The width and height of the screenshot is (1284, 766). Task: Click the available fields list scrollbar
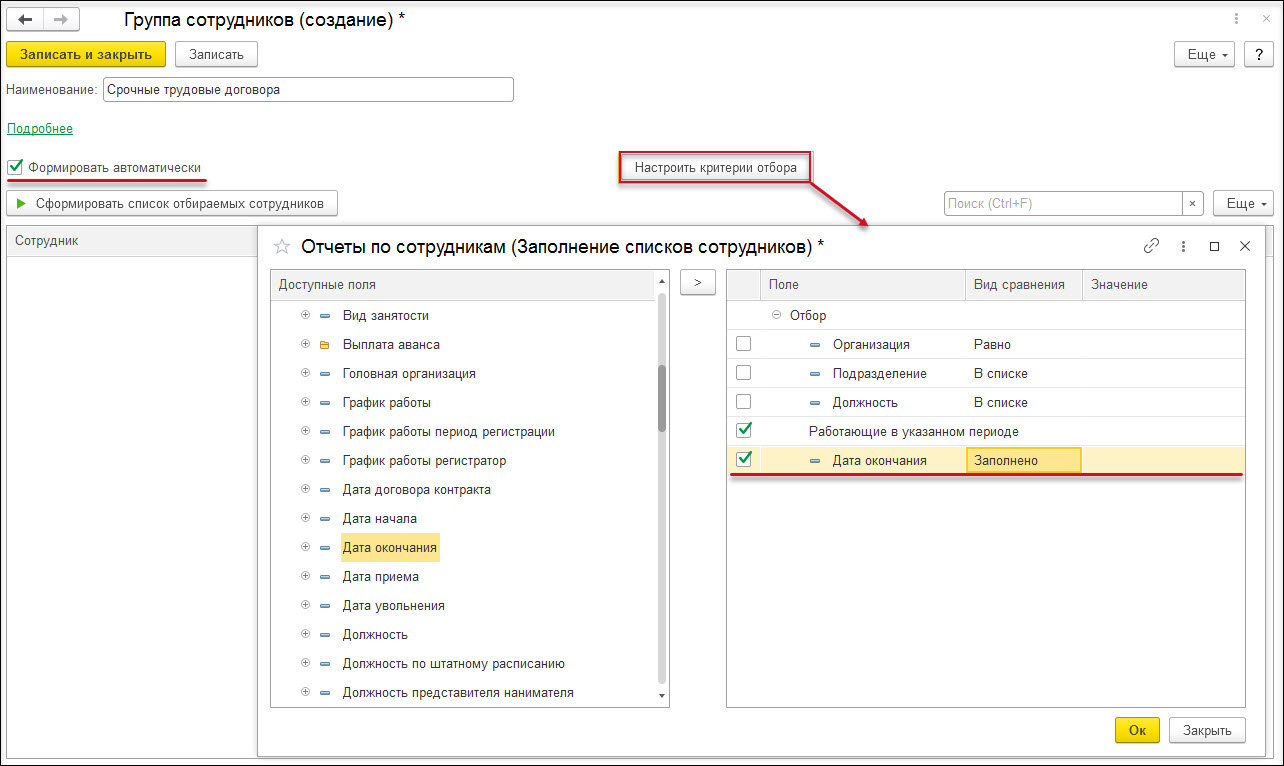pyautogui.click(x=662, y=400)
